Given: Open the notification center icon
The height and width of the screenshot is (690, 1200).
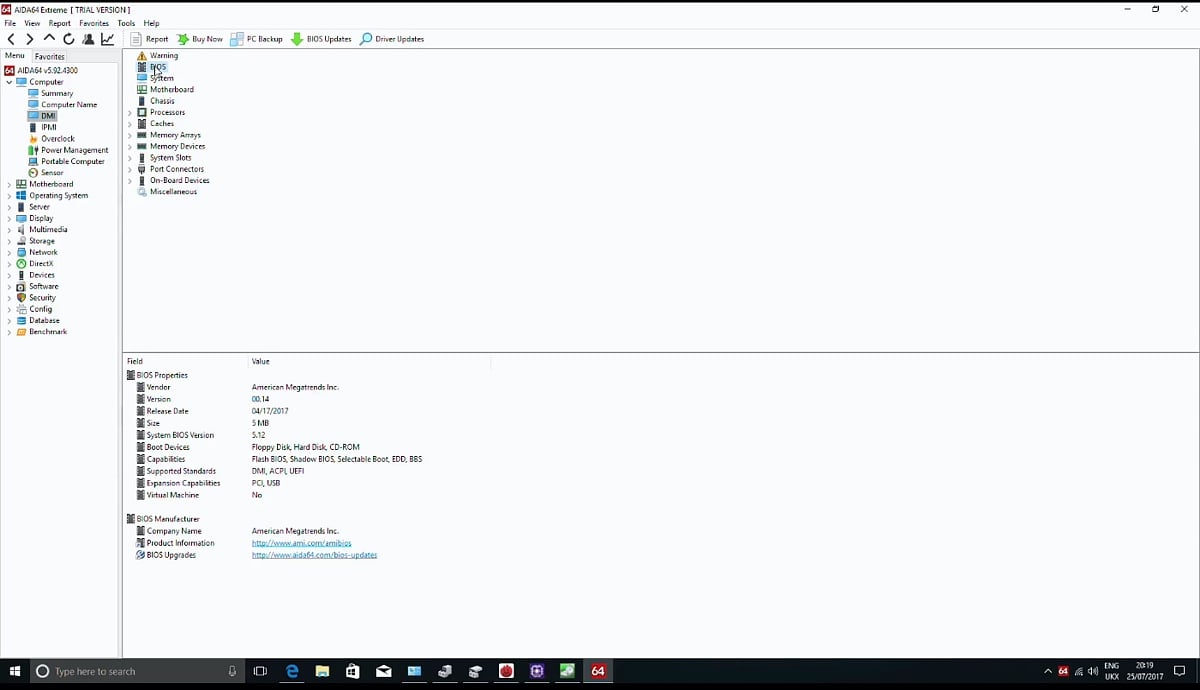Looking at the screenshot, I should click(1179, 671).
